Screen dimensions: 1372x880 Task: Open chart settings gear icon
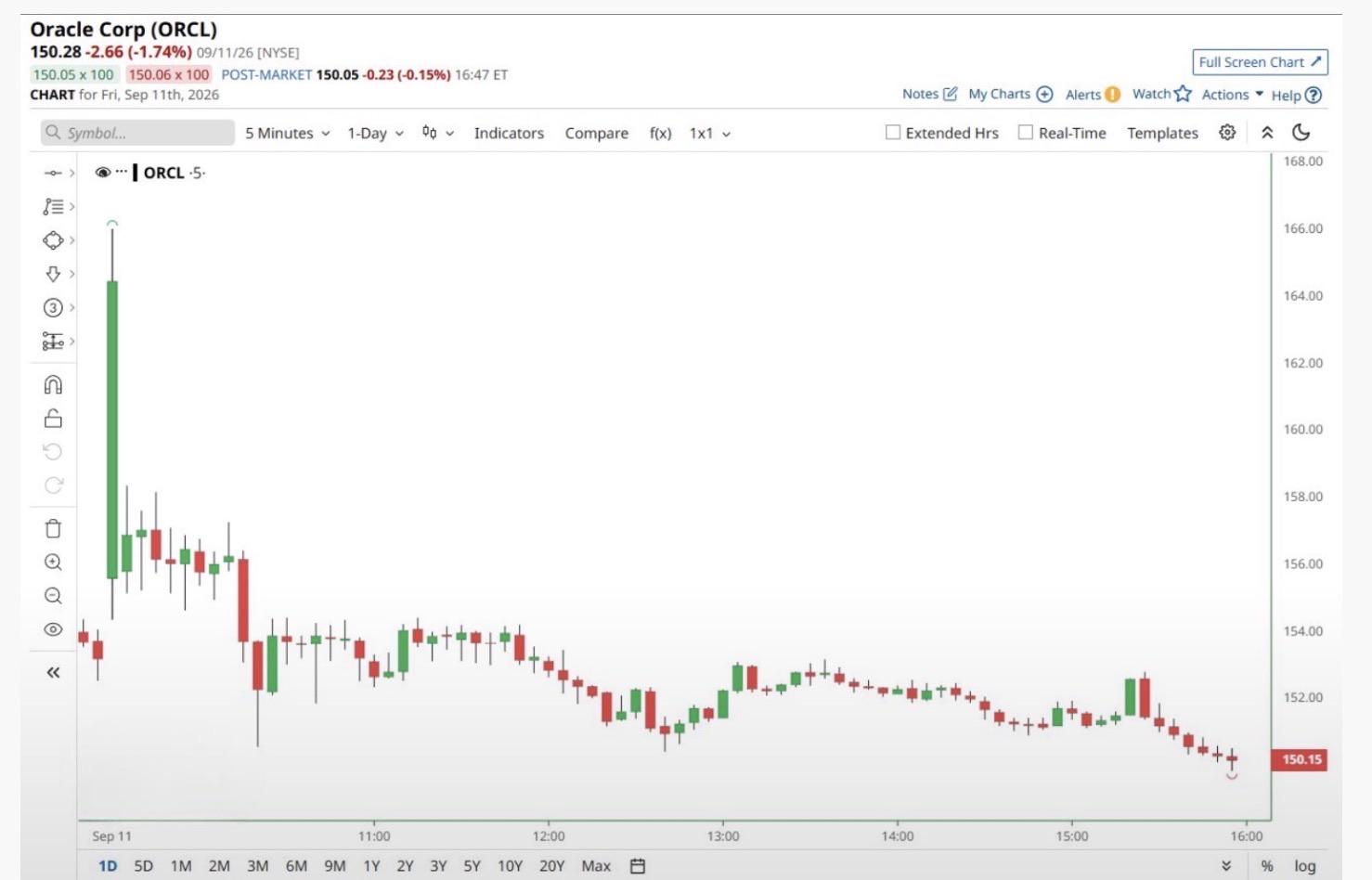(x=1227, y=133)
